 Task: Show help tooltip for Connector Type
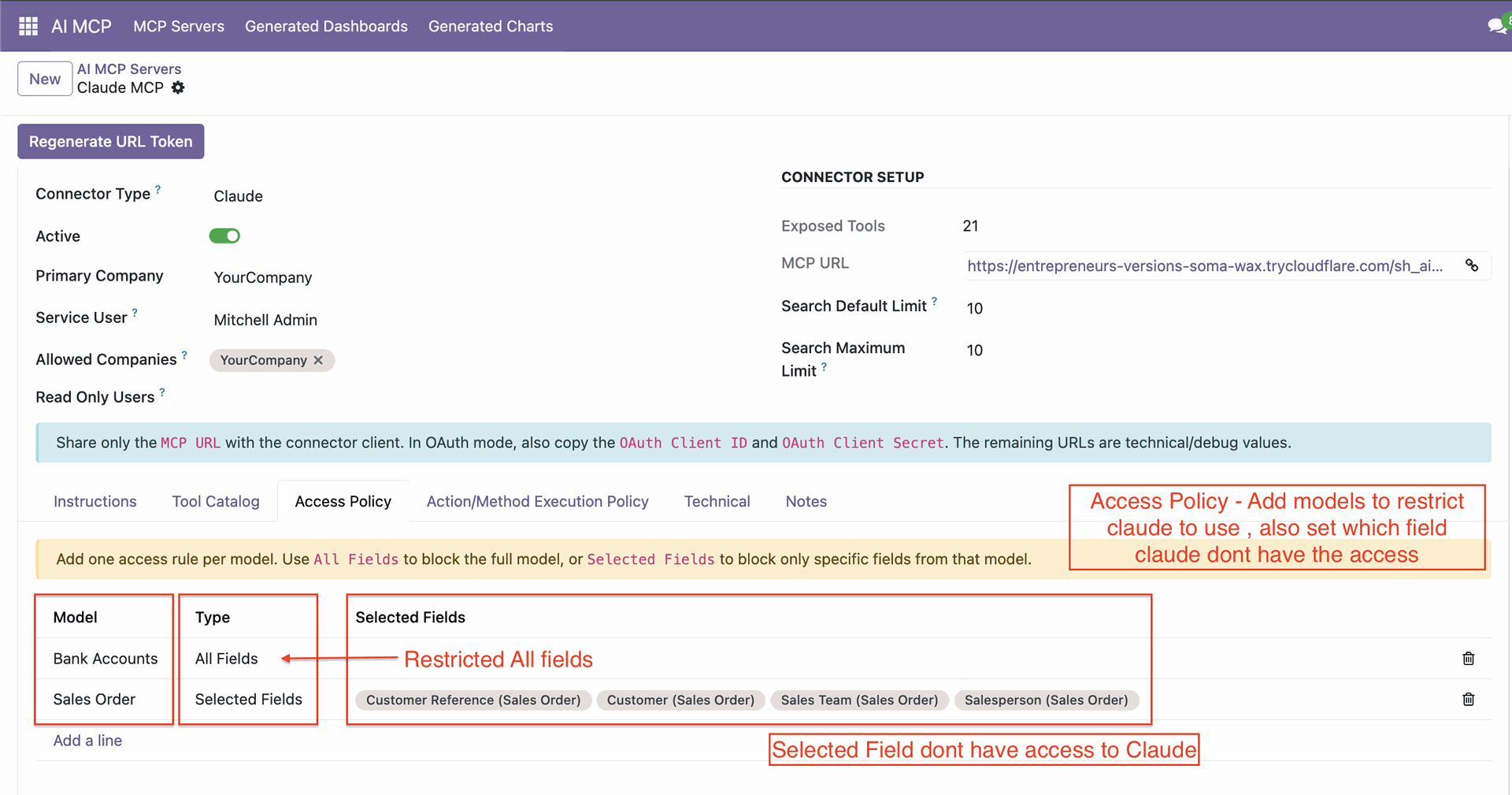pos(157,190)
